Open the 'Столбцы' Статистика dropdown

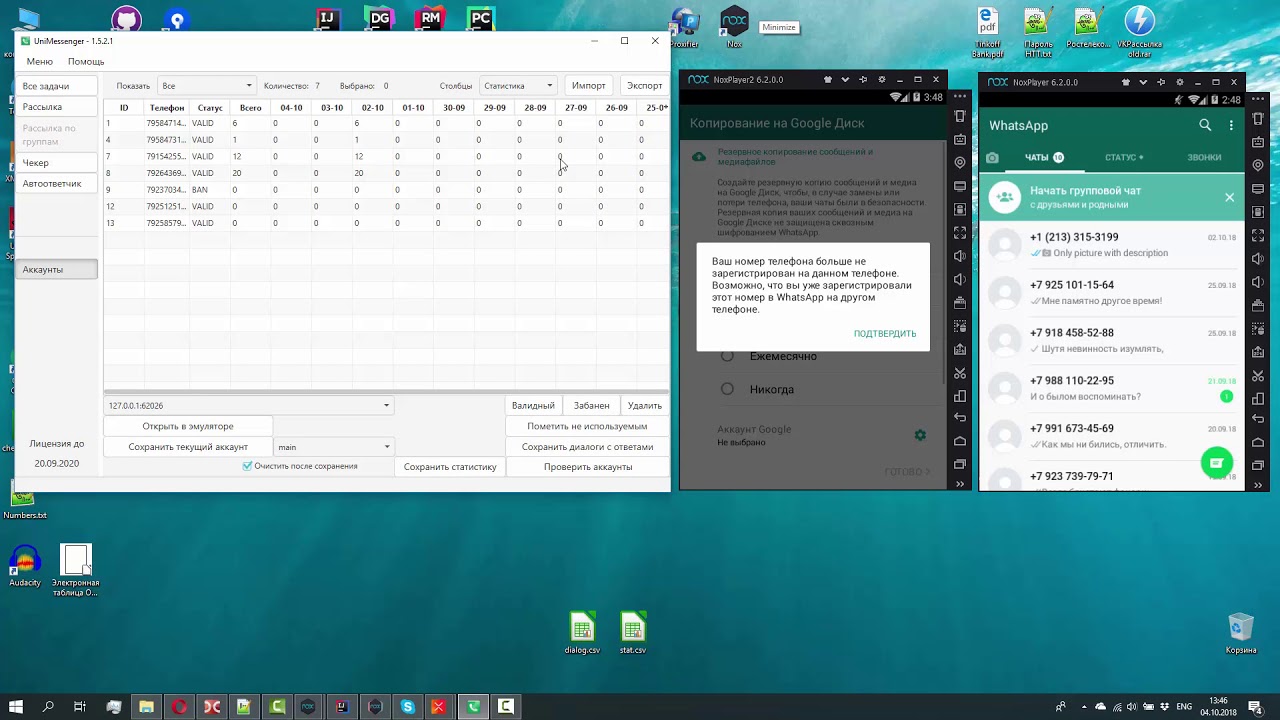(x=518, y=86)
